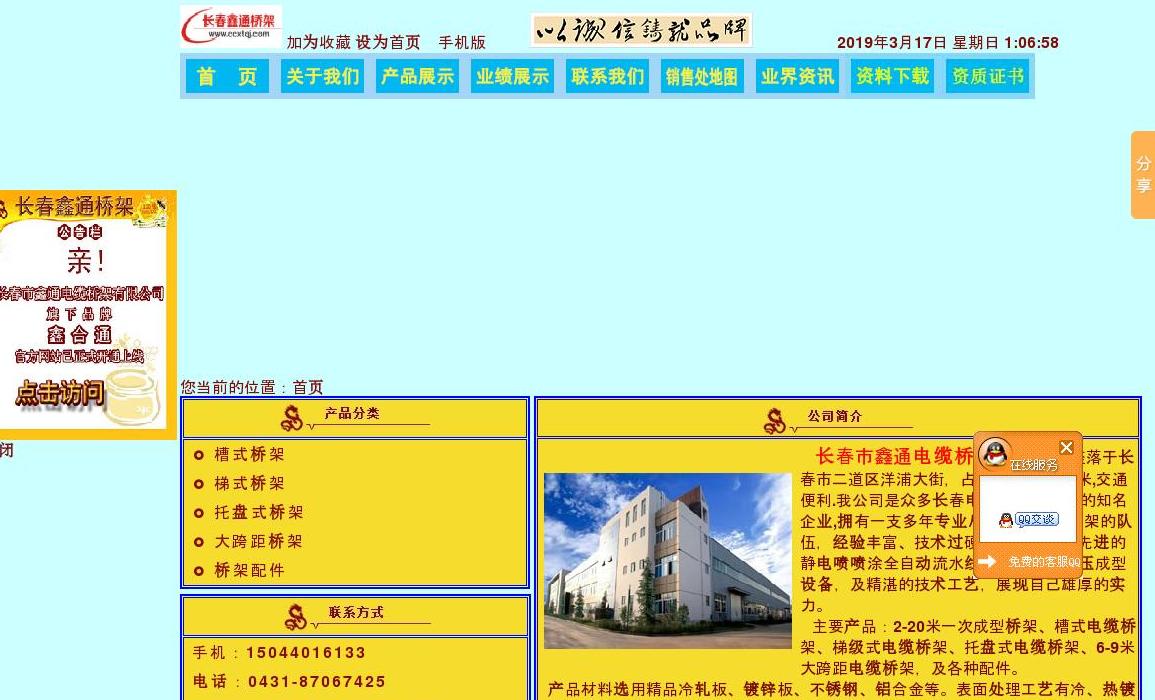Open 资质证书 navigation item
This screenshot has width=1155, height=700.
pyautogui.click(x=987, y=76)
